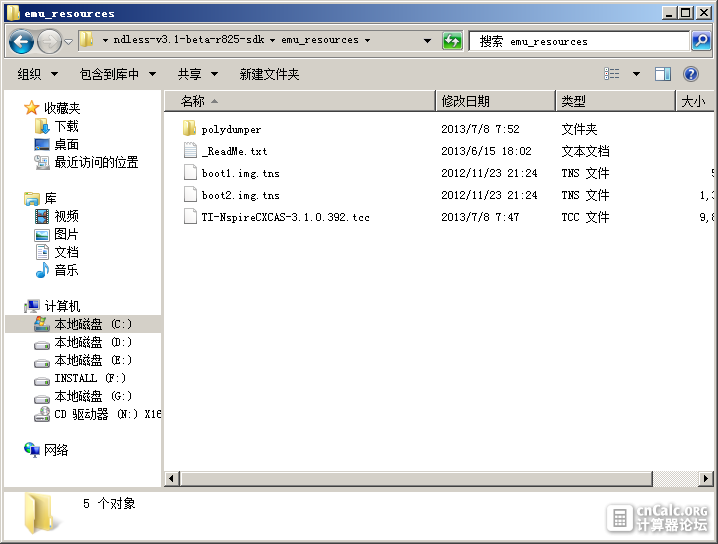Sort by the 名称 column header

pyautogui.click(x=299, y=101)
